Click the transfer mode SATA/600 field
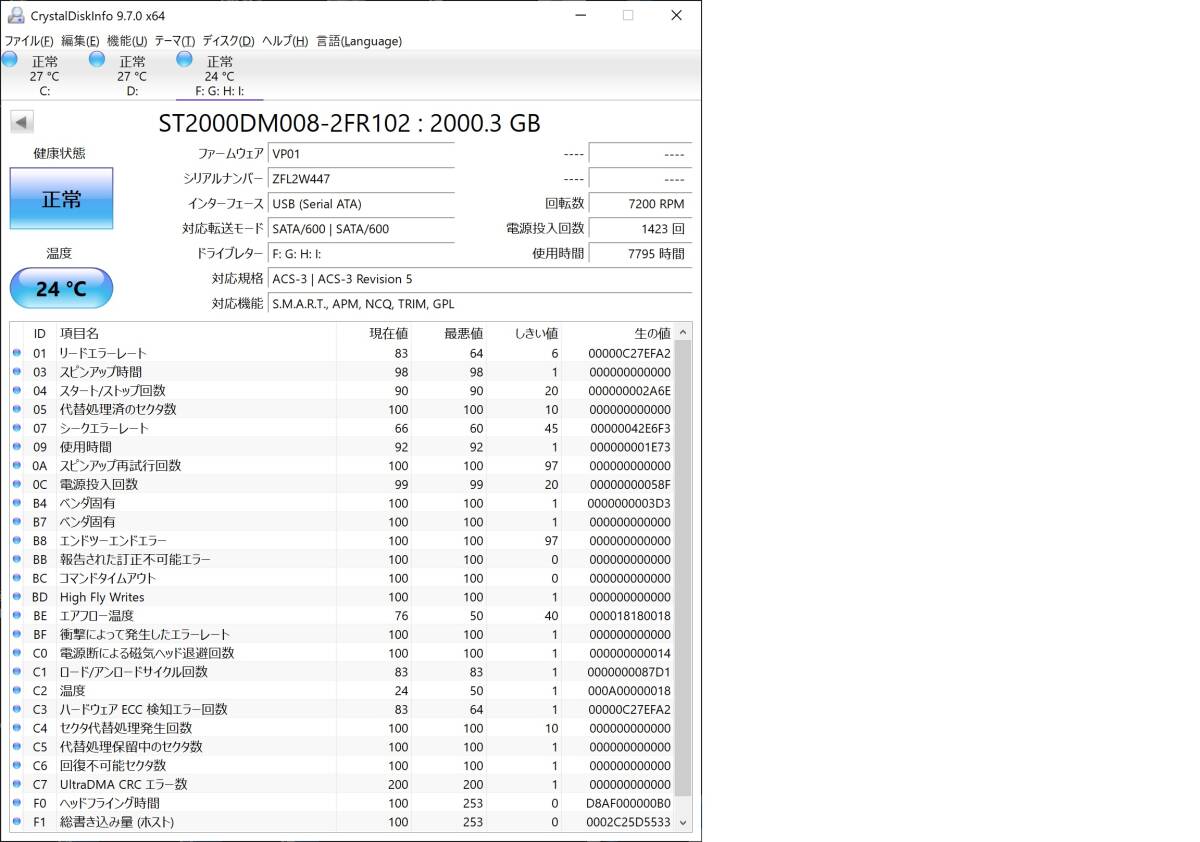This screenshot has width=1200, height=842. click(361, 229)
